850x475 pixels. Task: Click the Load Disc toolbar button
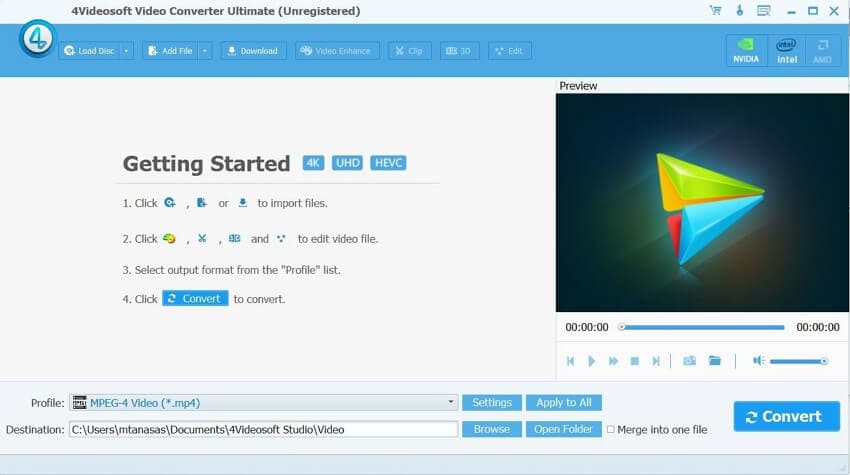(89, 51)
